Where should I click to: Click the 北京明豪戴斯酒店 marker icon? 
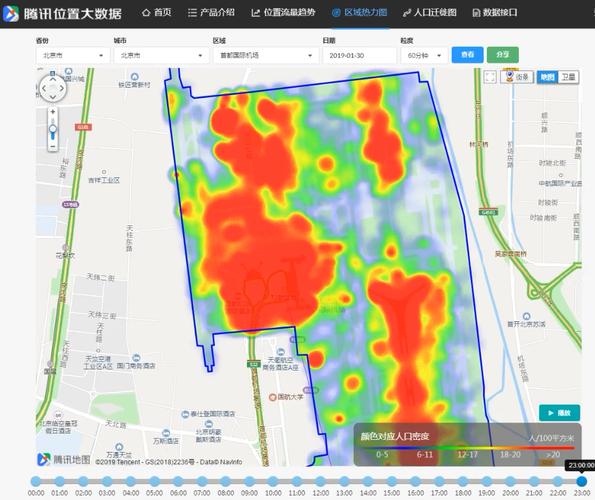[209, 424]
